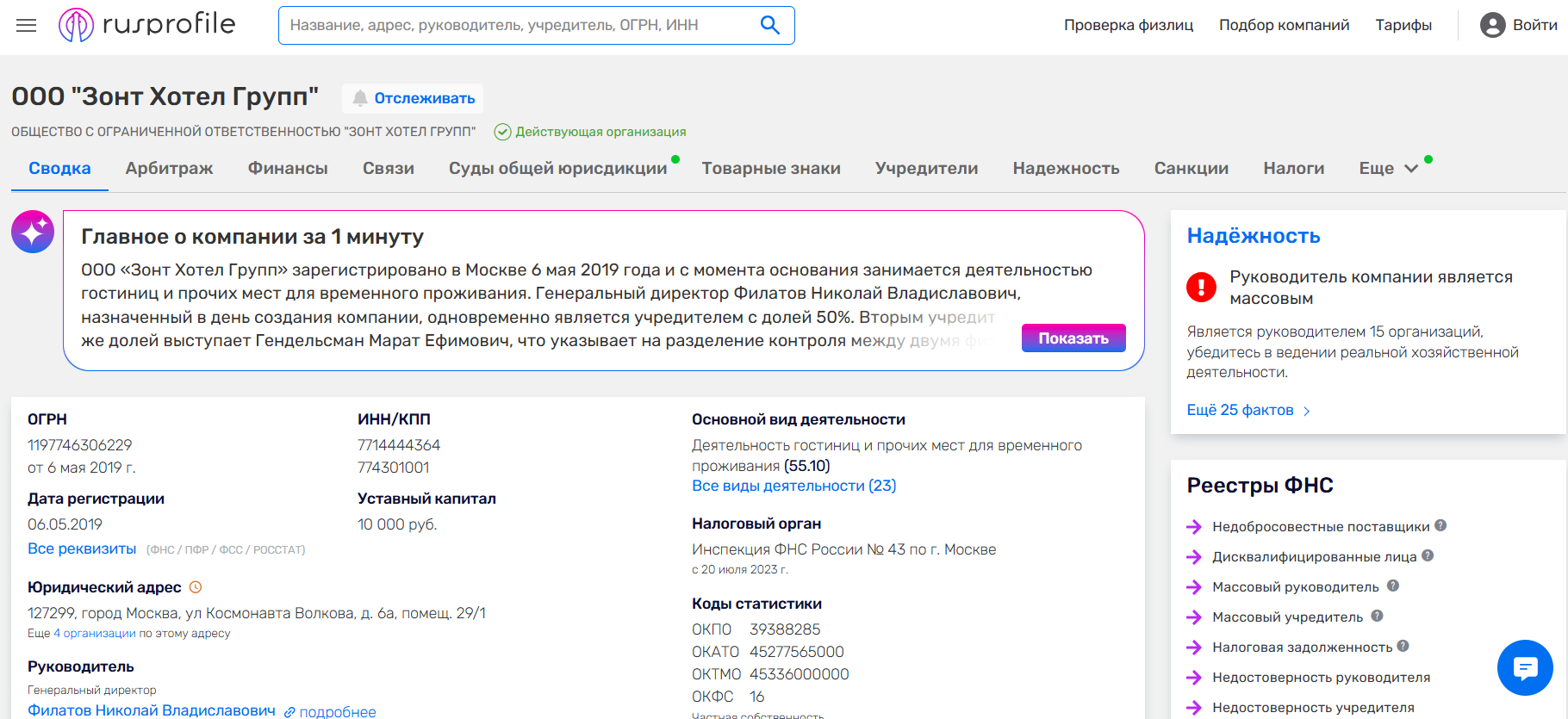Click the Rusprofile logo

click(x=146, y=25)
